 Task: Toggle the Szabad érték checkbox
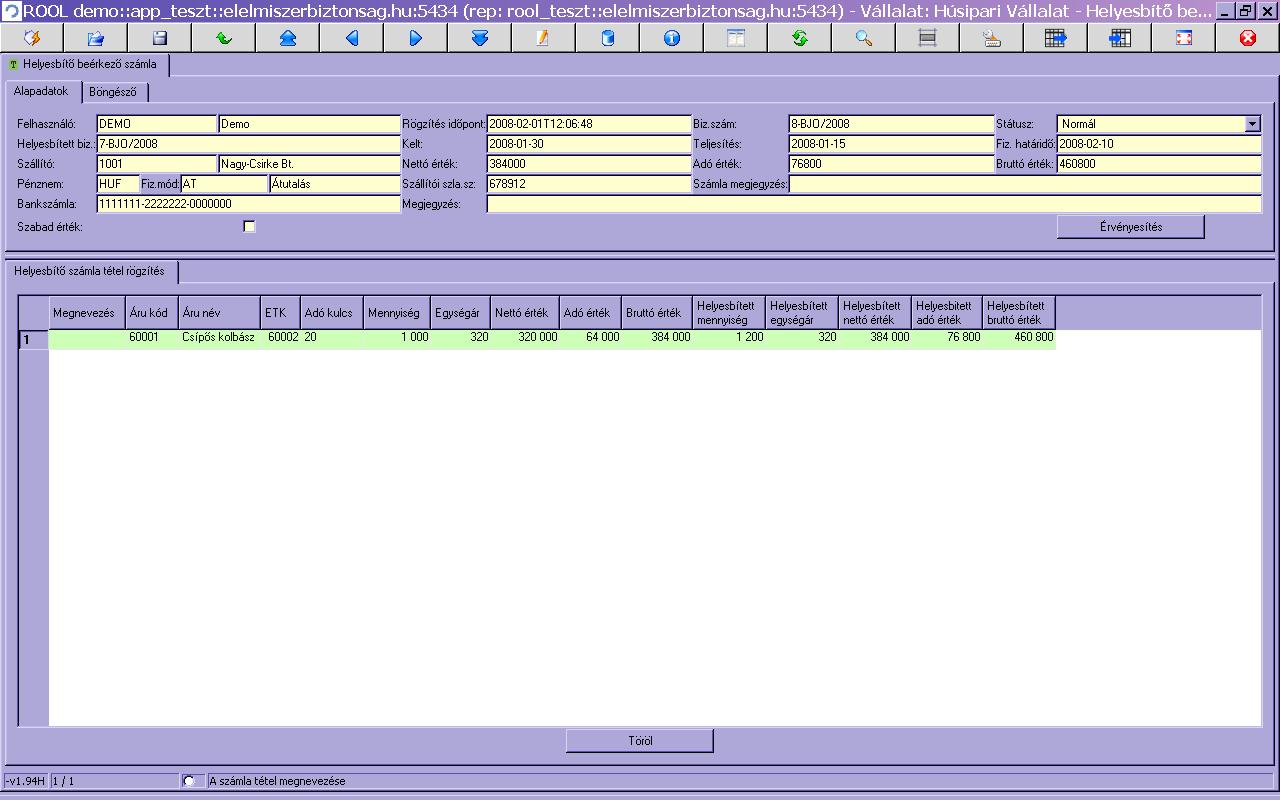pyautogui.click(x=249, y=227)
